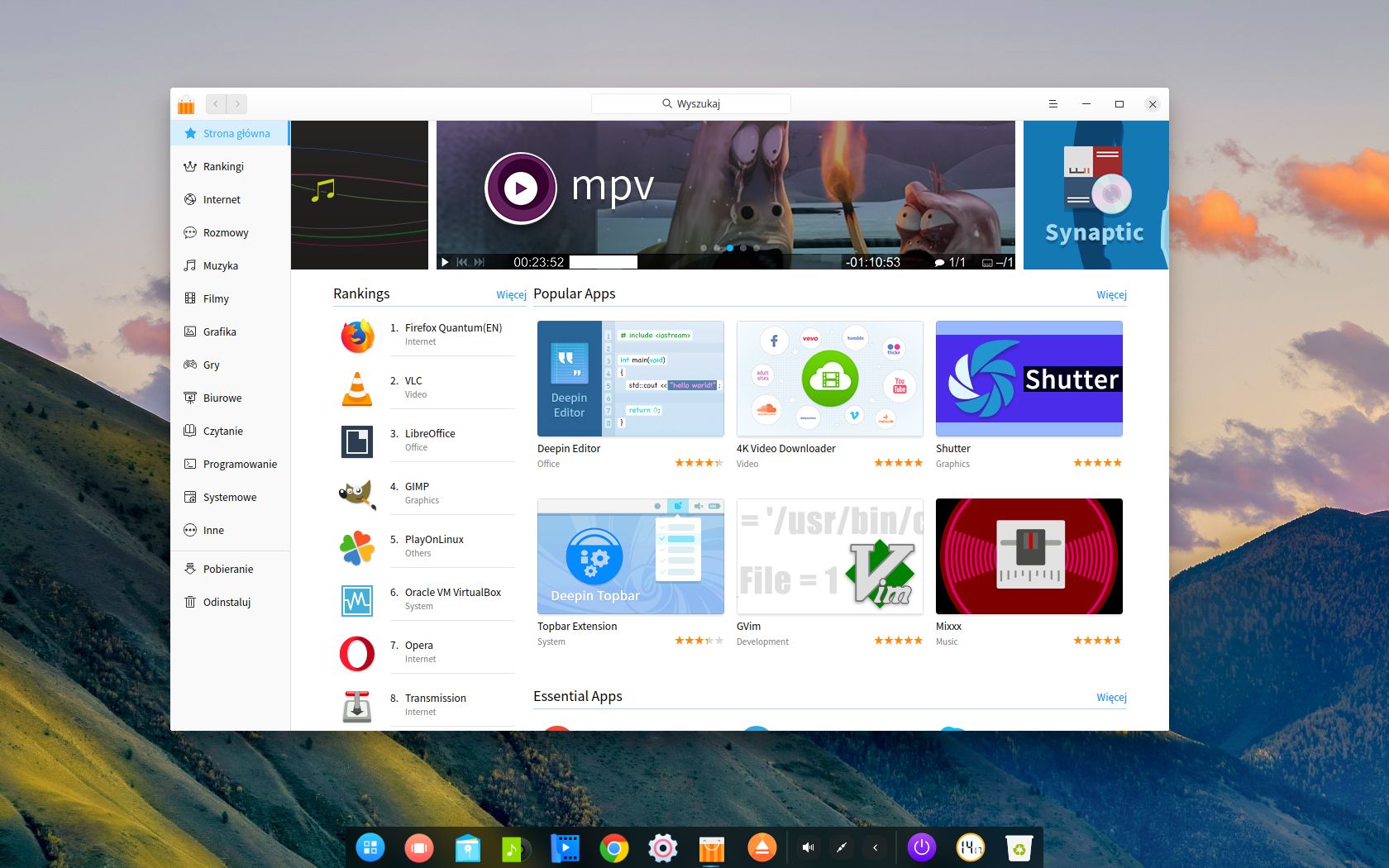Click the PlayOnLinux ranking title
1389x868 pixels.
click(x=434, y=540)
